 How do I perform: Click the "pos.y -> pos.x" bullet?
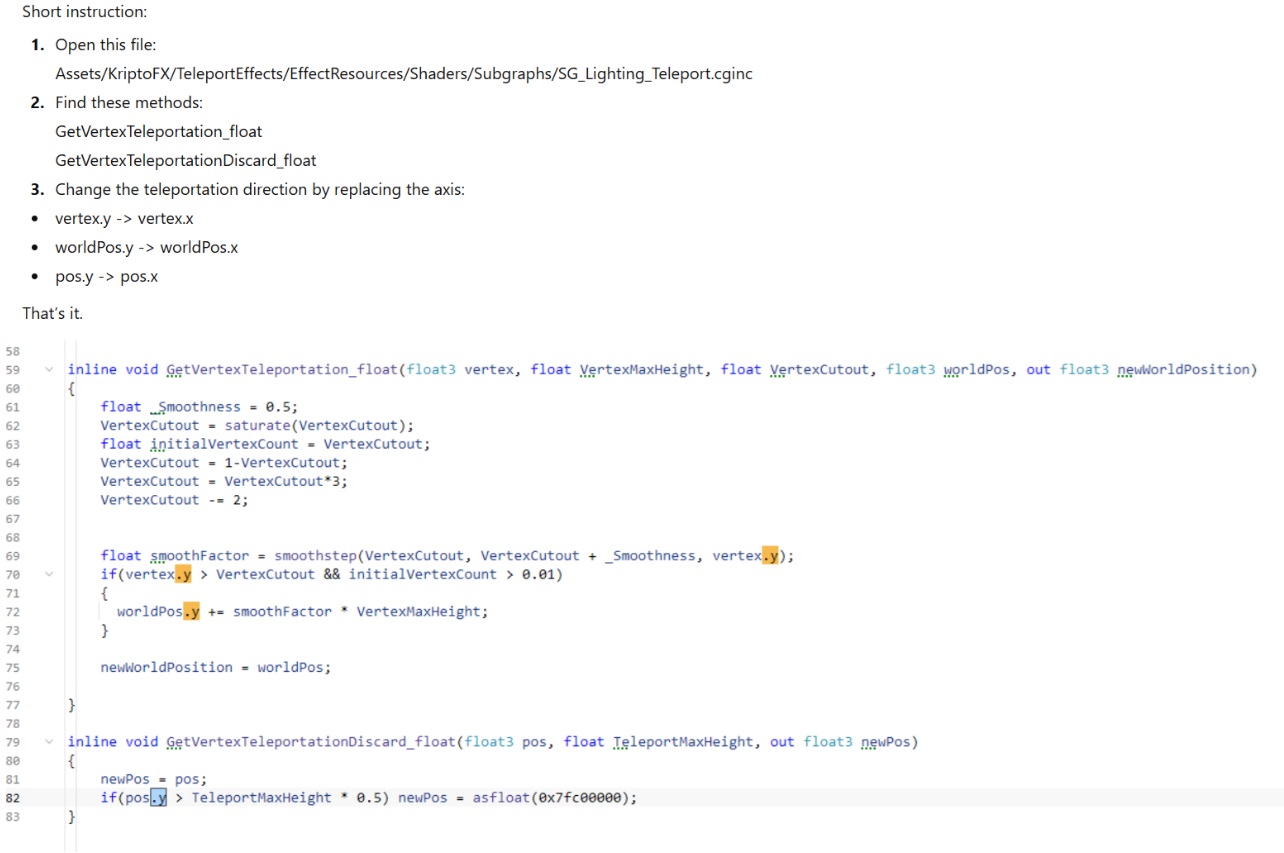[106, 276]
